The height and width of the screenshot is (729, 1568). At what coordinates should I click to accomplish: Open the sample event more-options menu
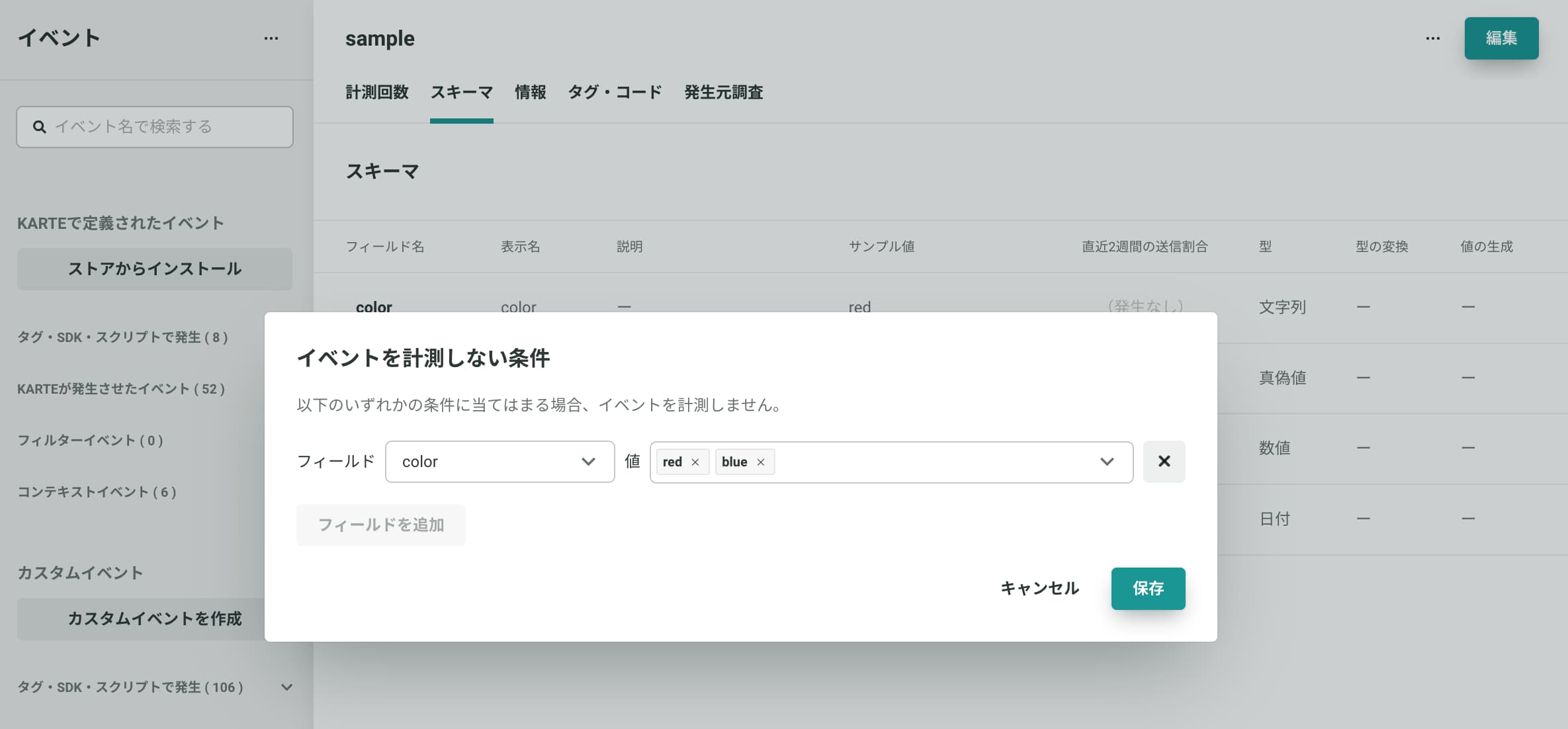coord(1433,38)
